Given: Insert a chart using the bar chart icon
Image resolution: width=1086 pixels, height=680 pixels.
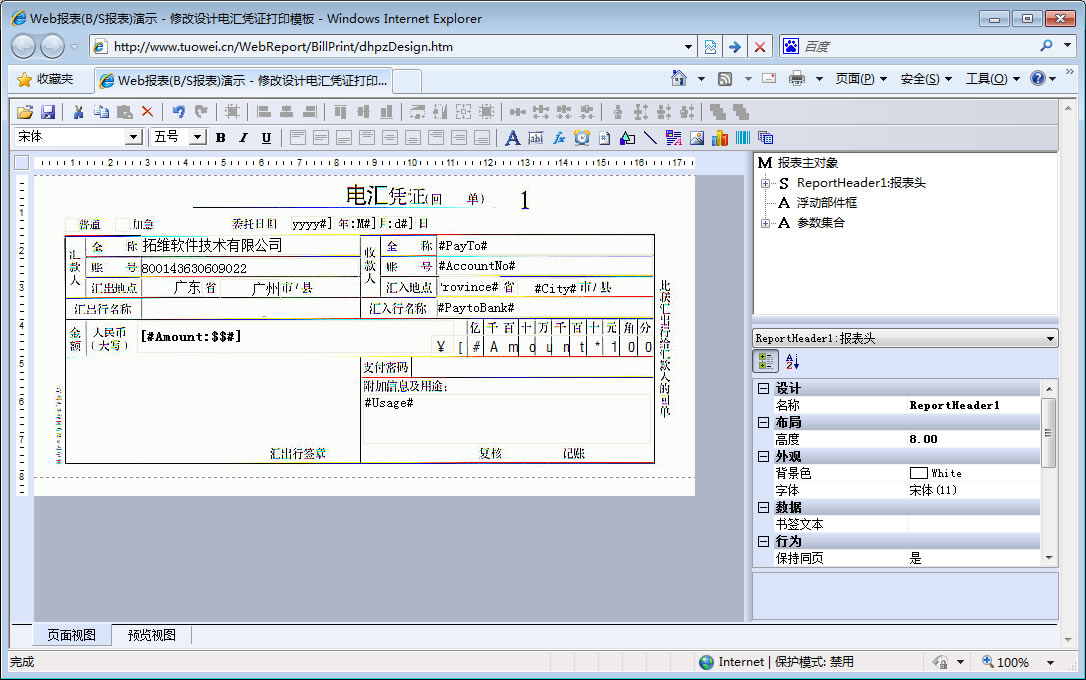Looking at the screenshot, I should coord(720,138).
